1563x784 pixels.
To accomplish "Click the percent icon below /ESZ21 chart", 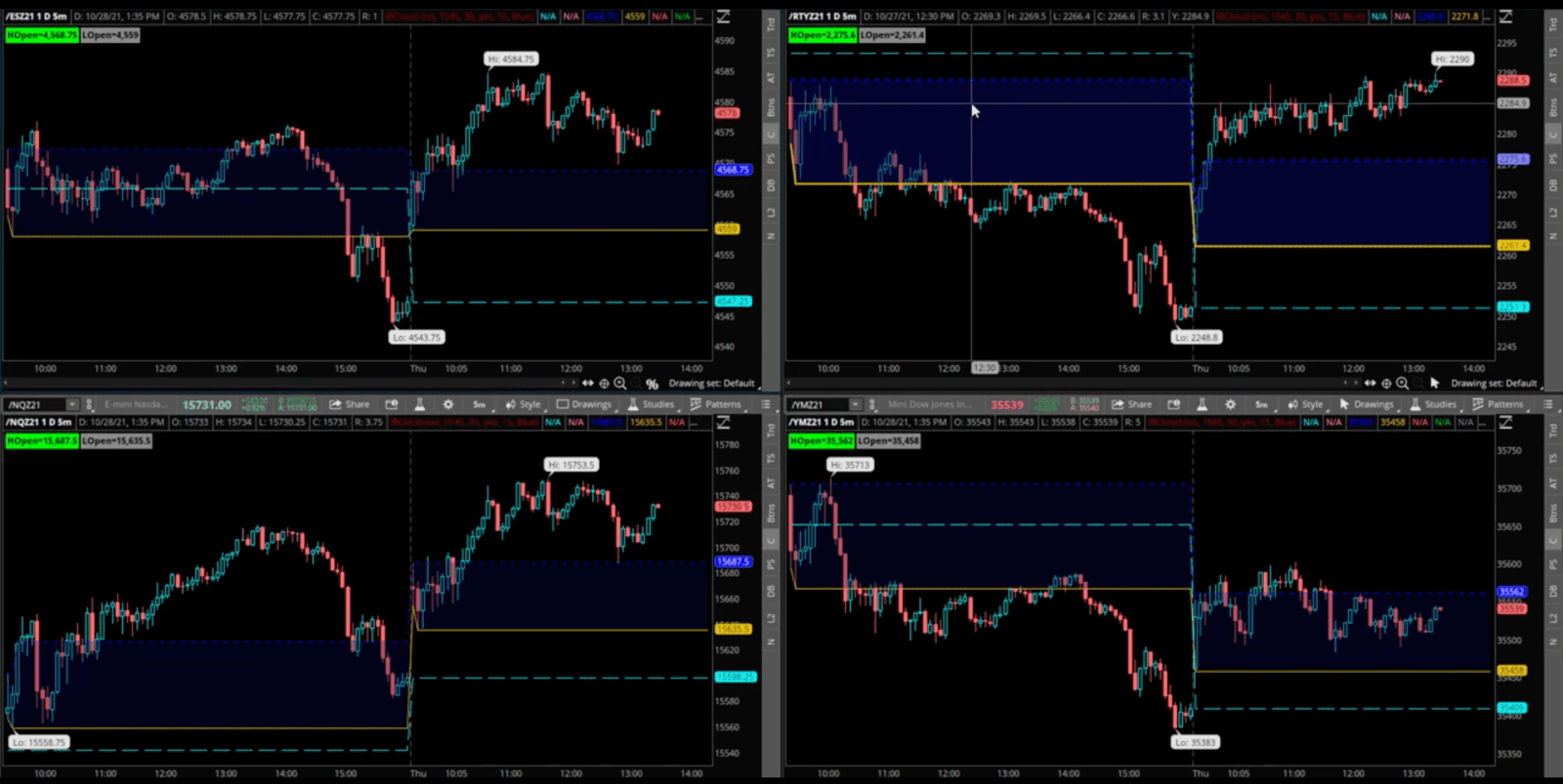I will [x=652, y=385].
